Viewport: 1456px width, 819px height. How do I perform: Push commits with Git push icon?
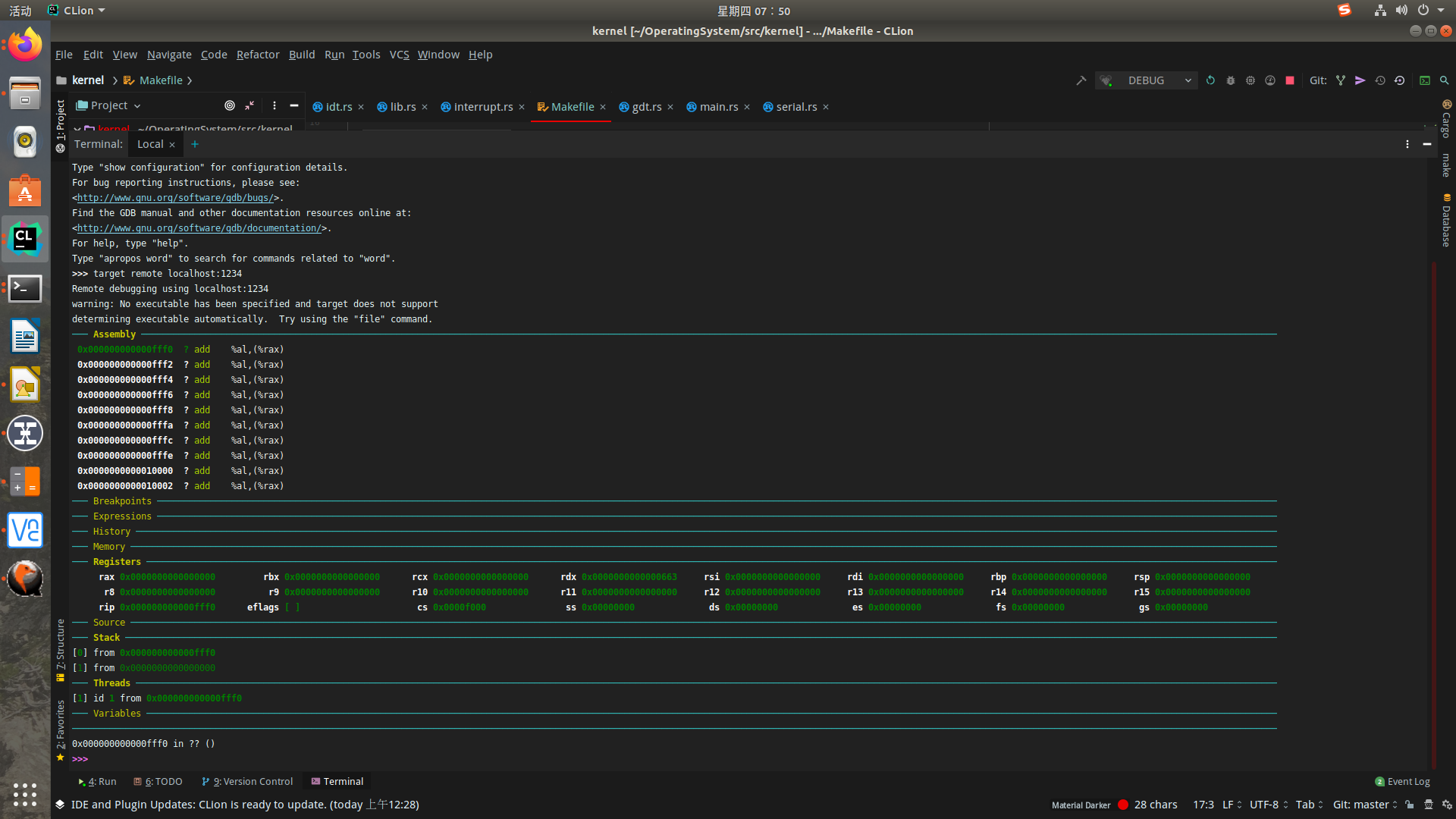click(1360, 80)
